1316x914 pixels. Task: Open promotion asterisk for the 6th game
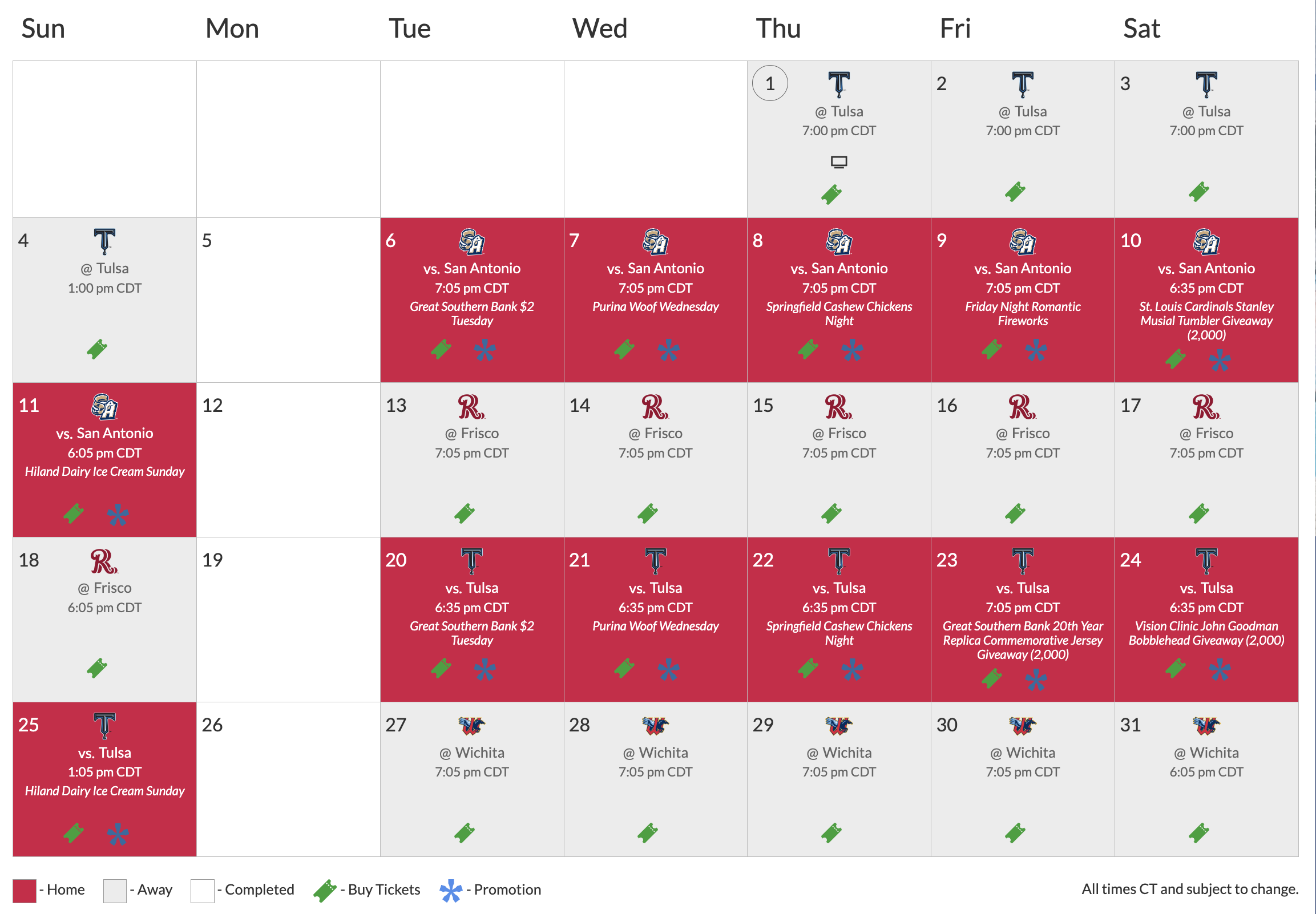[485, 350]
